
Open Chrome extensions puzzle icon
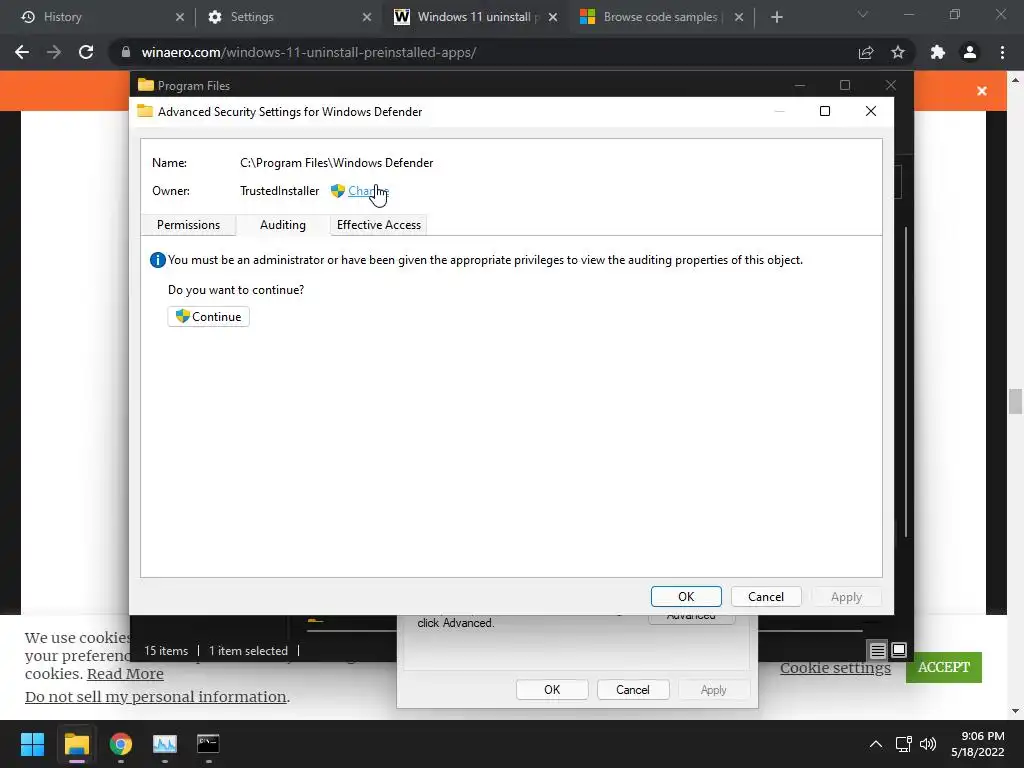tap(938, 52)
